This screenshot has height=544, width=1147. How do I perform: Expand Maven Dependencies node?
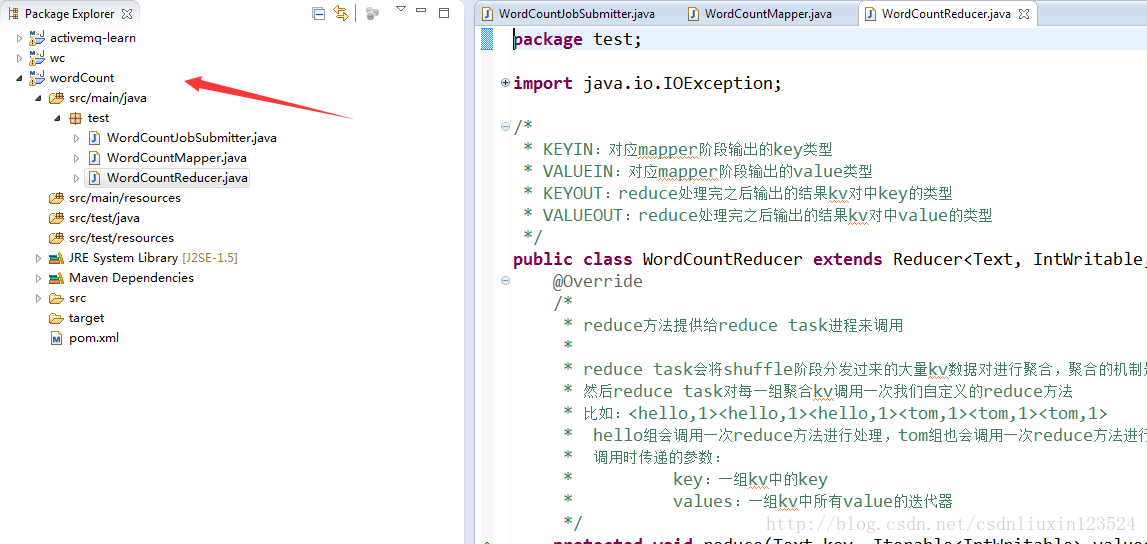coord(38,278)
